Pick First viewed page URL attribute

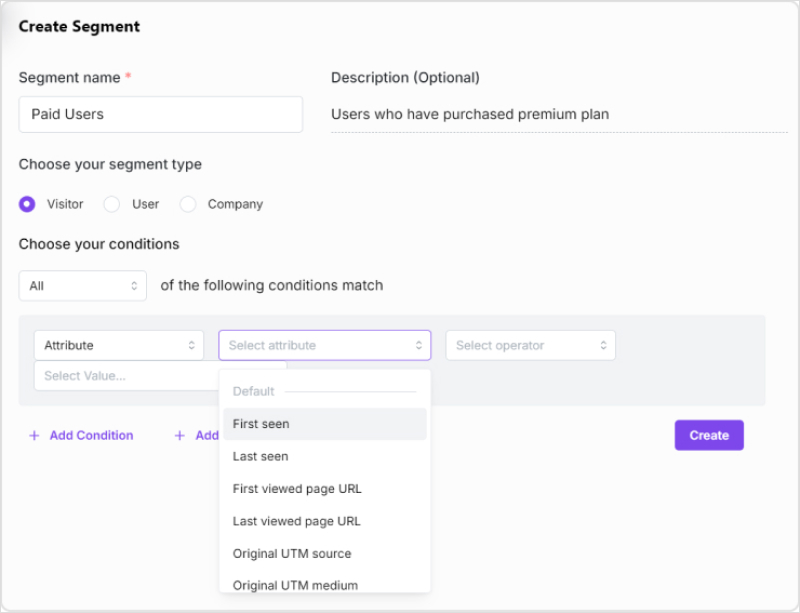[x=324, y=489]
